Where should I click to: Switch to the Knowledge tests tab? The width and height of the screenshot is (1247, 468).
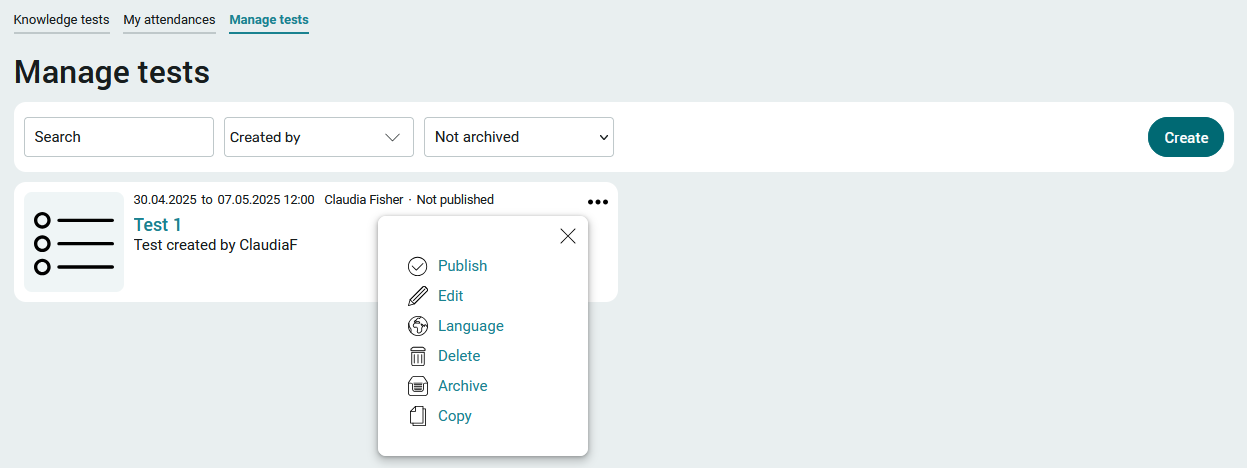(62, 20)
